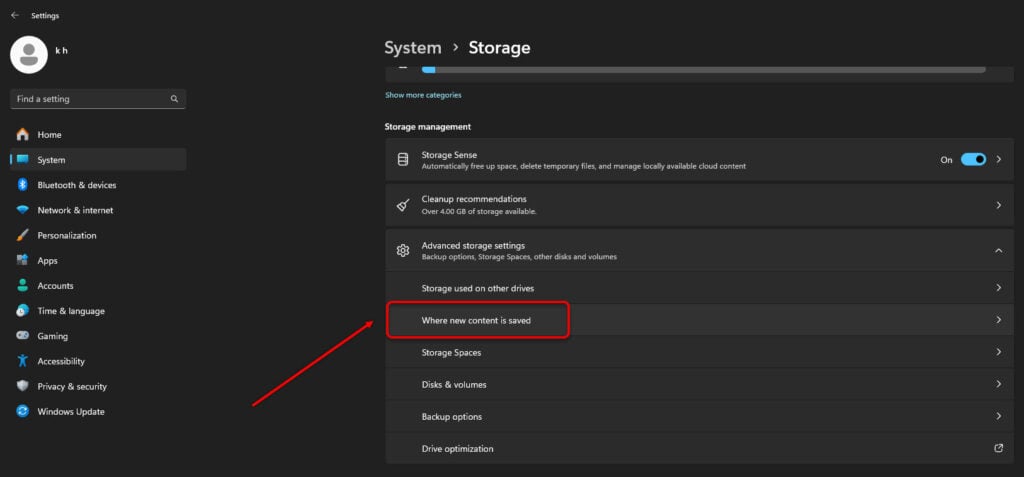
Task: Click the Time & language globe icon
Action: coord(23,311)
